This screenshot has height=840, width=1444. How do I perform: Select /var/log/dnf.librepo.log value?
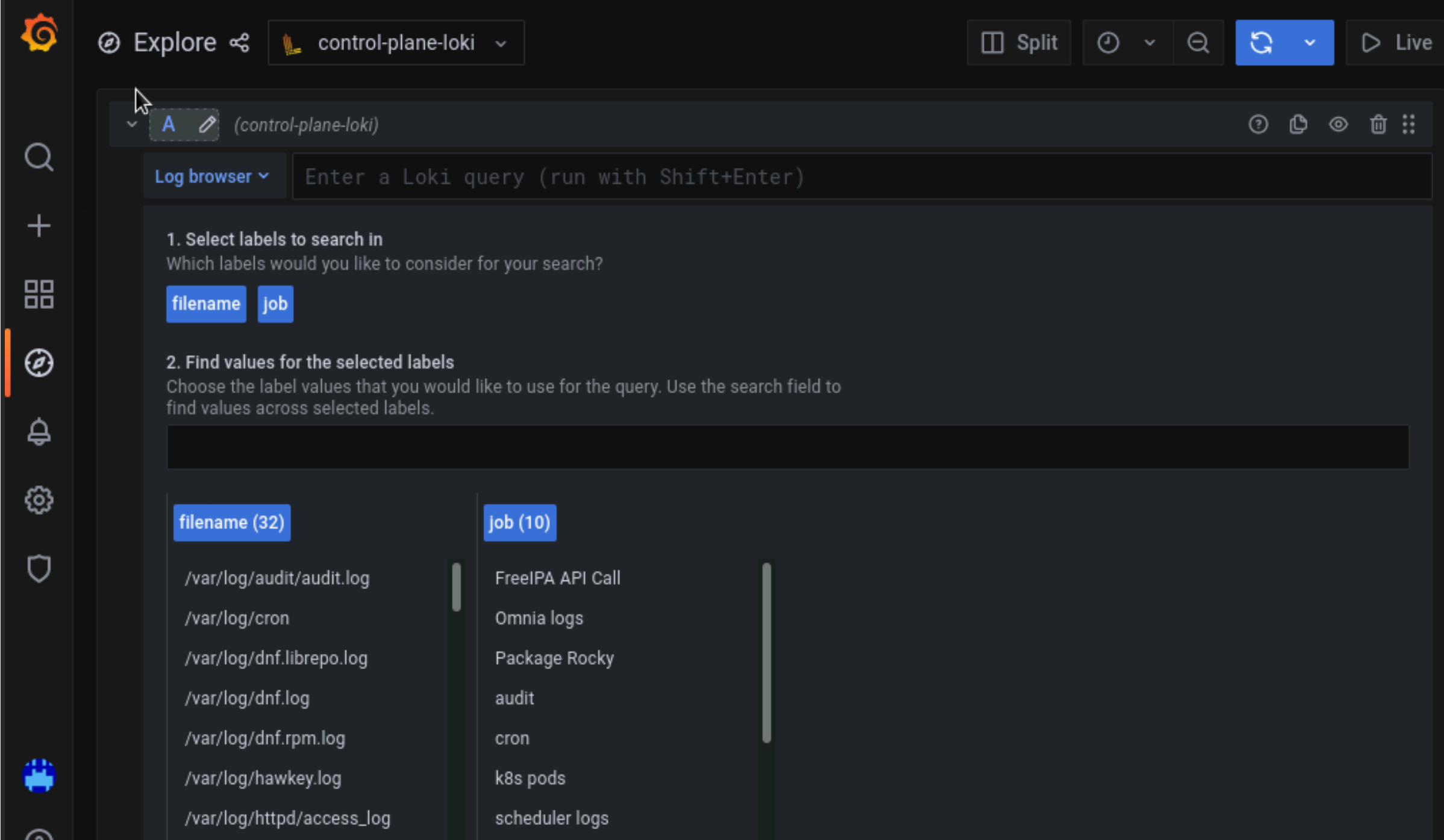click(x=276, y=658)
